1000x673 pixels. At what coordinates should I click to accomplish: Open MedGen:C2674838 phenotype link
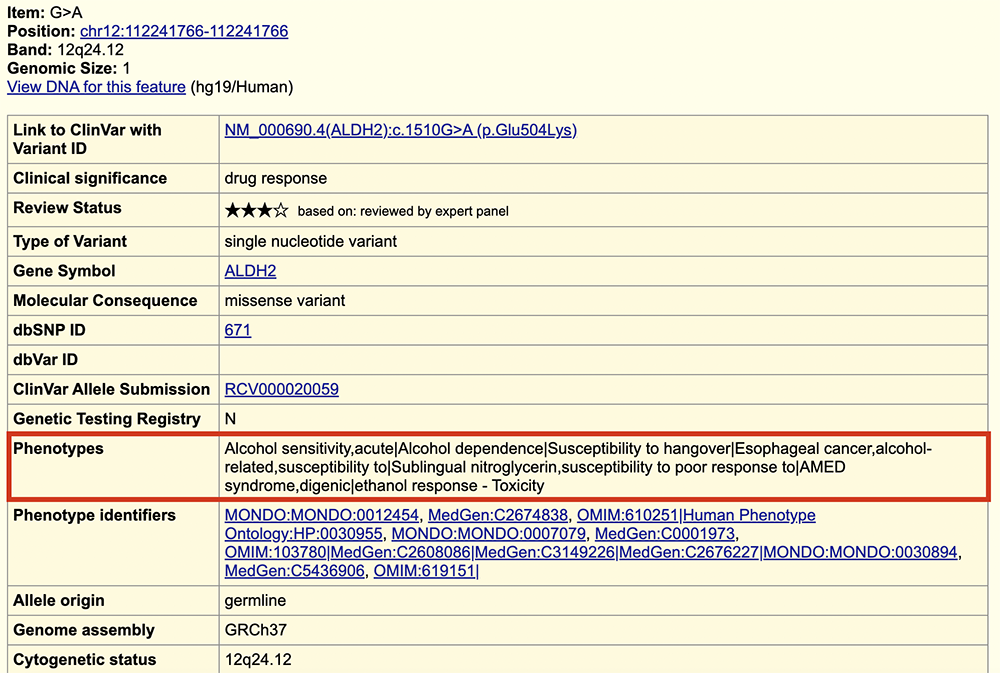(x=497, y=515)
